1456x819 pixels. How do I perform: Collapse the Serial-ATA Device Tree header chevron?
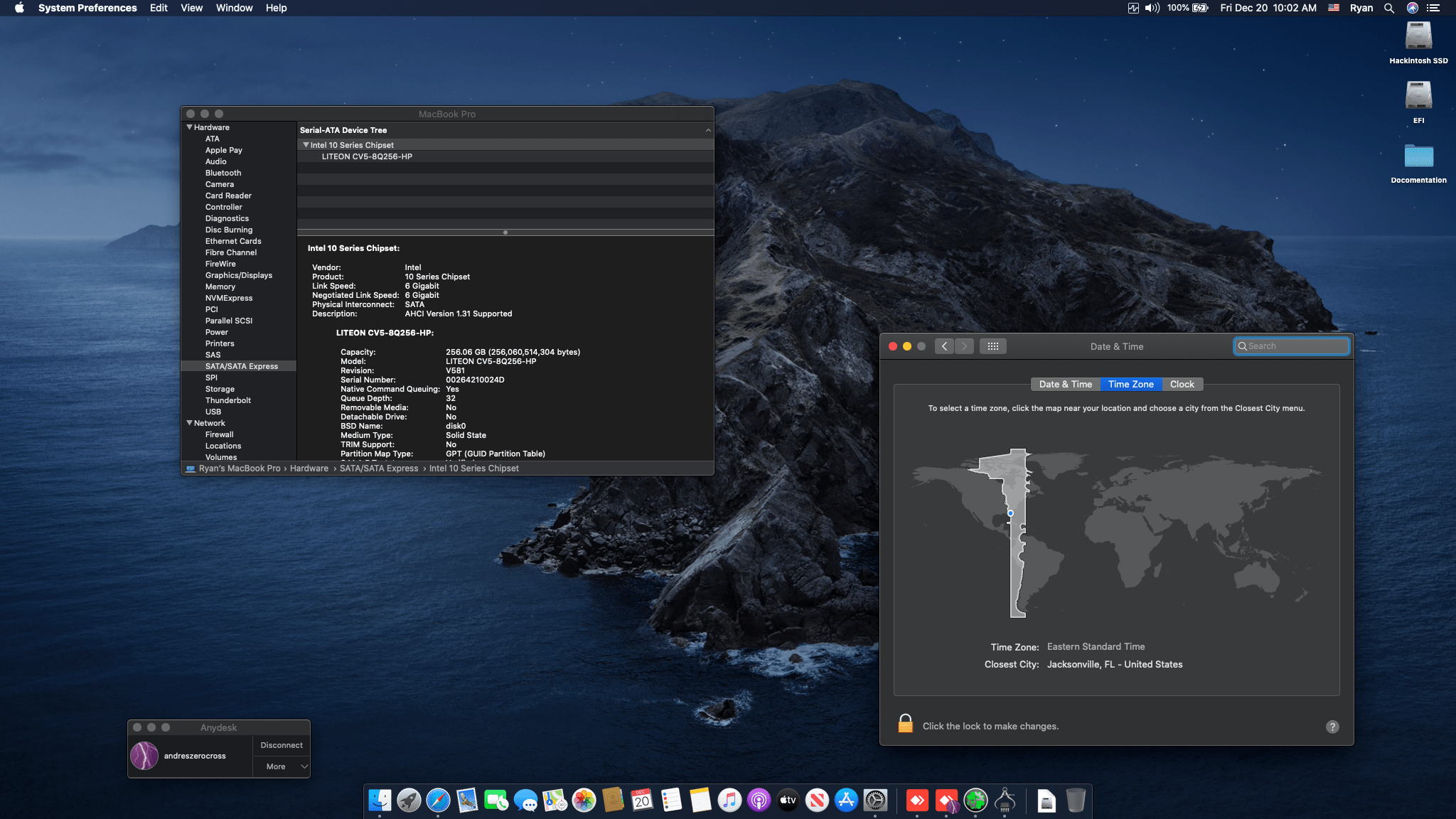point(708,130)
